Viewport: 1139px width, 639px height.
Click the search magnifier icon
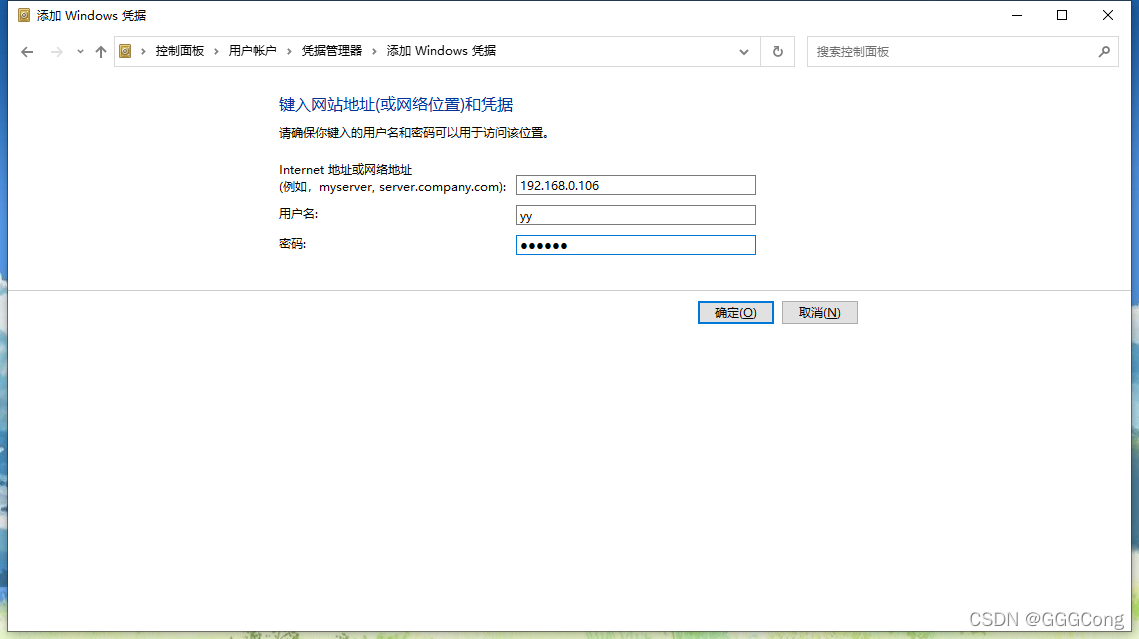[1104, 52]
